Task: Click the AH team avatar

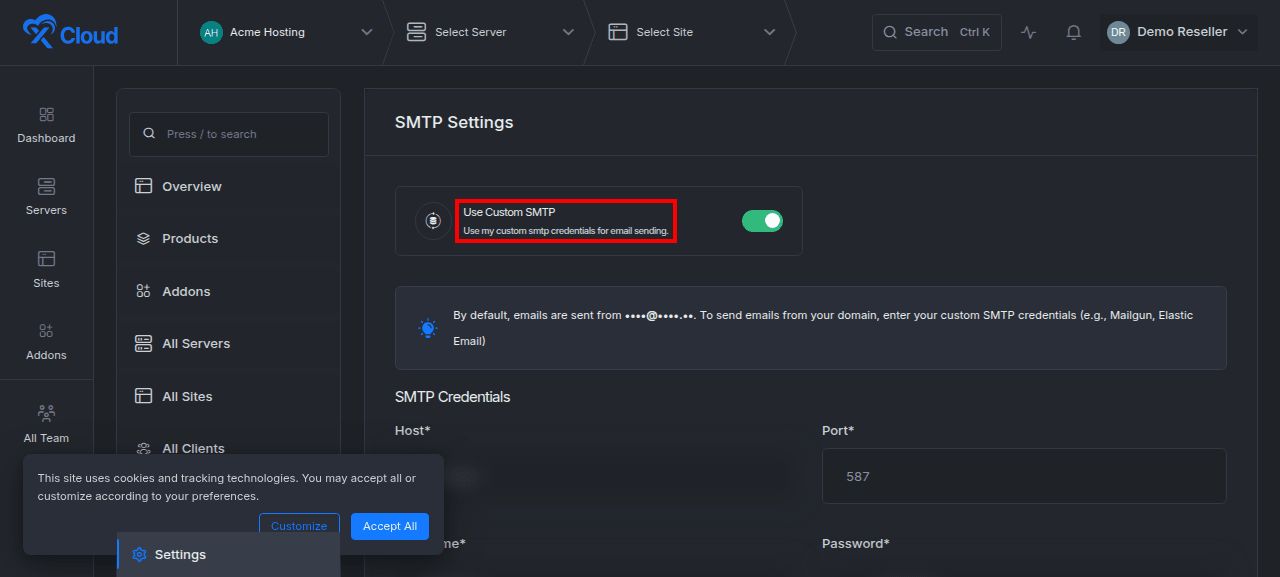Action: 211,32
